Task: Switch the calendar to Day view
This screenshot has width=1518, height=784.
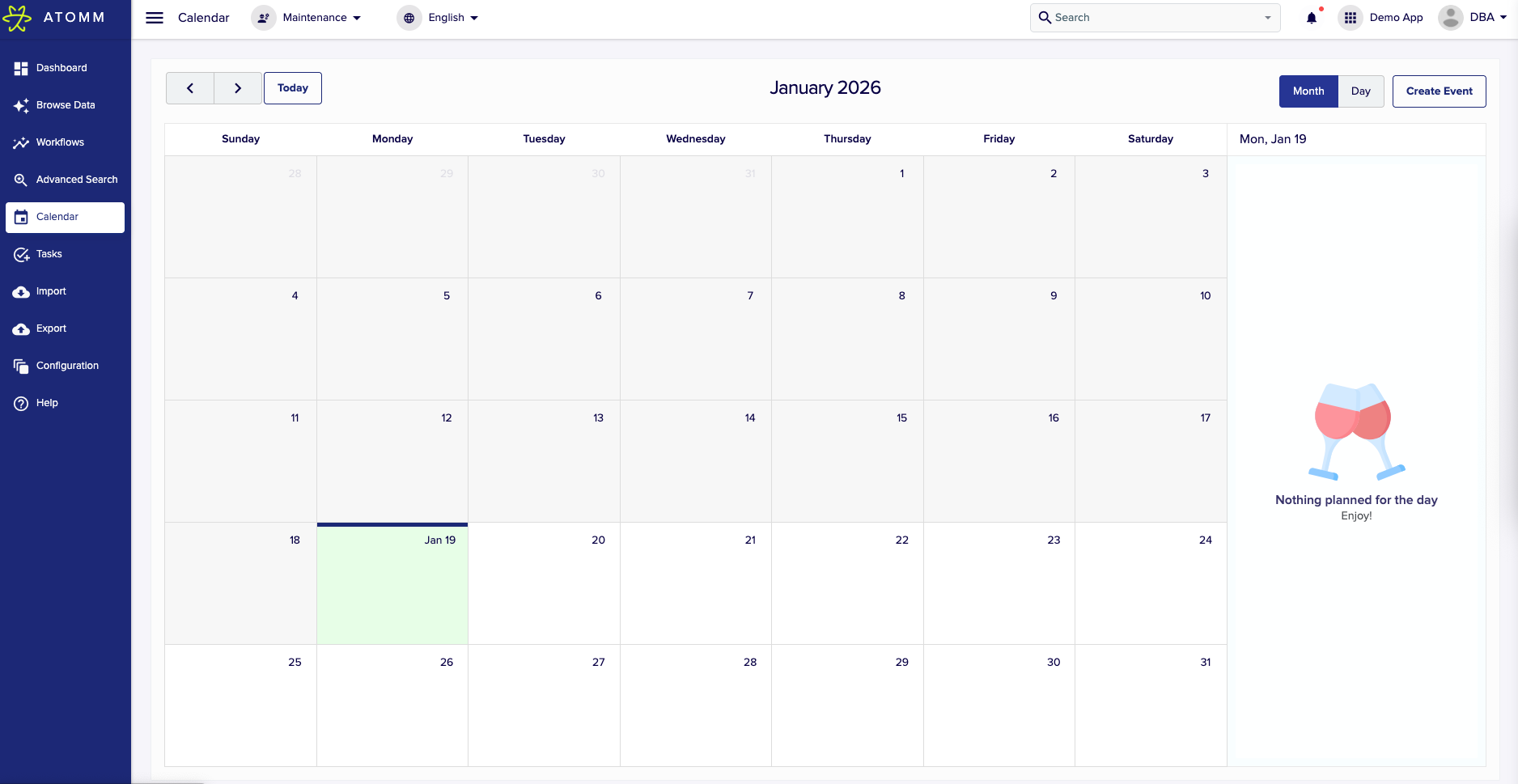Action: pyautogui.click(x=1361, y=91)
